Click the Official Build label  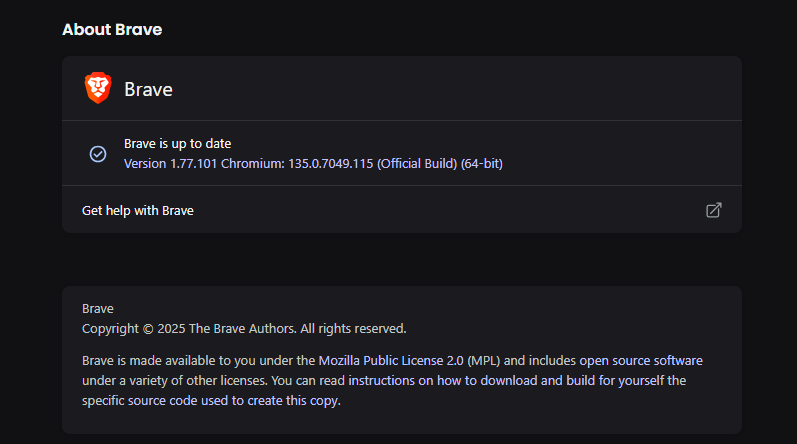[x=416, y=163]
